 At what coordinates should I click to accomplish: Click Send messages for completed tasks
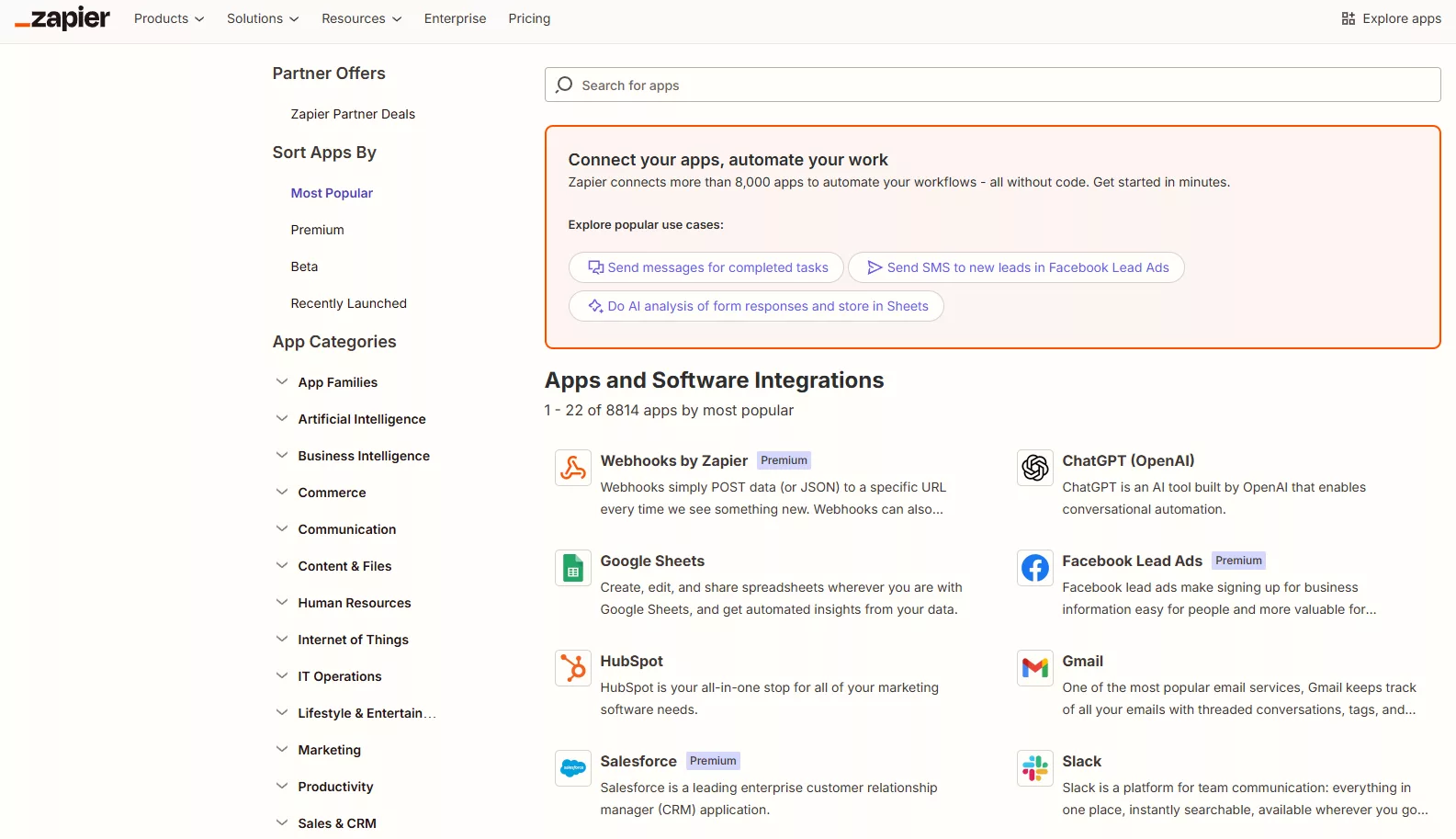point(706,267)
